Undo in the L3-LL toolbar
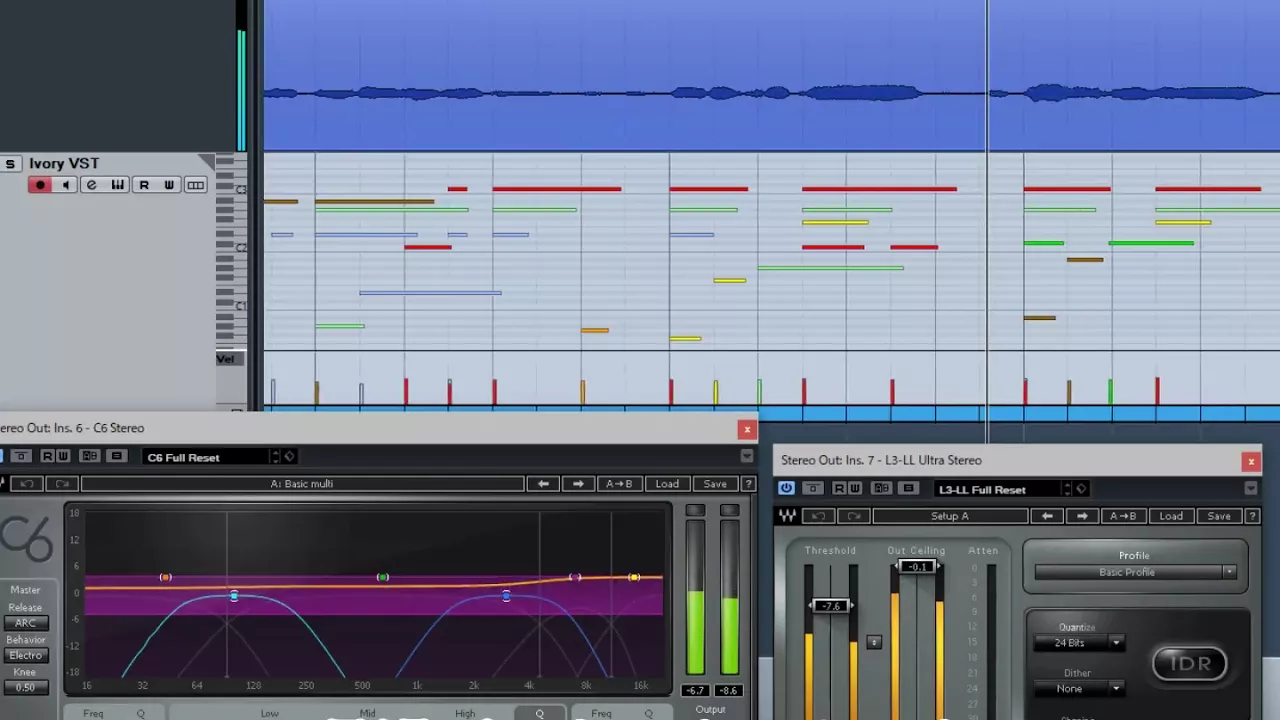This screenshot has height=720, width=1280. (819, 516)
